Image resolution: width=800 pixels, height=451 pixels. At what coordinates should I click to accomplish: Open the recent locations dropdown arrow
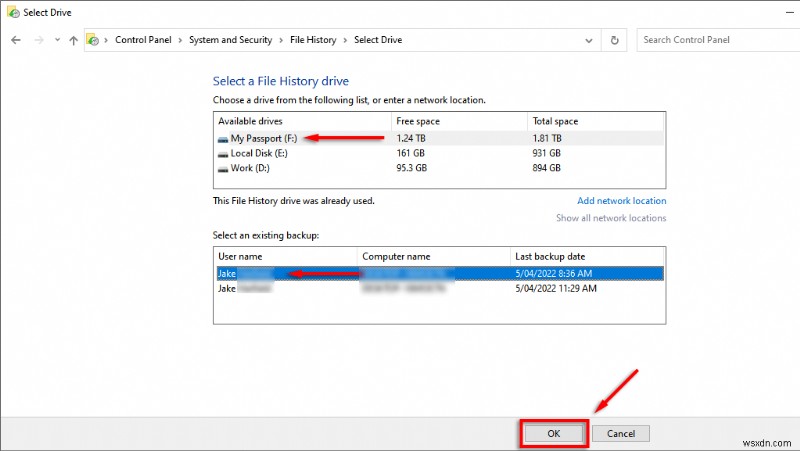click(57, 40)
